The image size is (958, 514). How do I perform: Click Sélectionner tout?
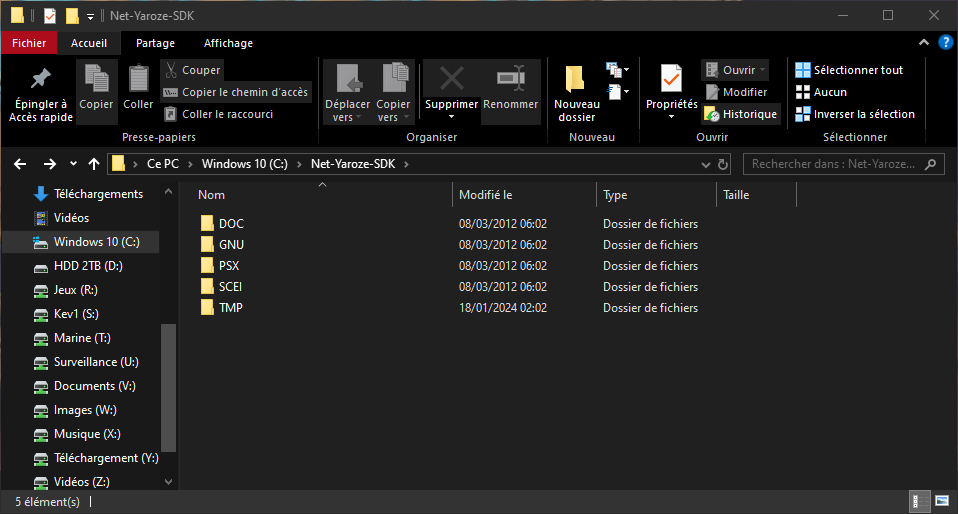coord(849,70)
